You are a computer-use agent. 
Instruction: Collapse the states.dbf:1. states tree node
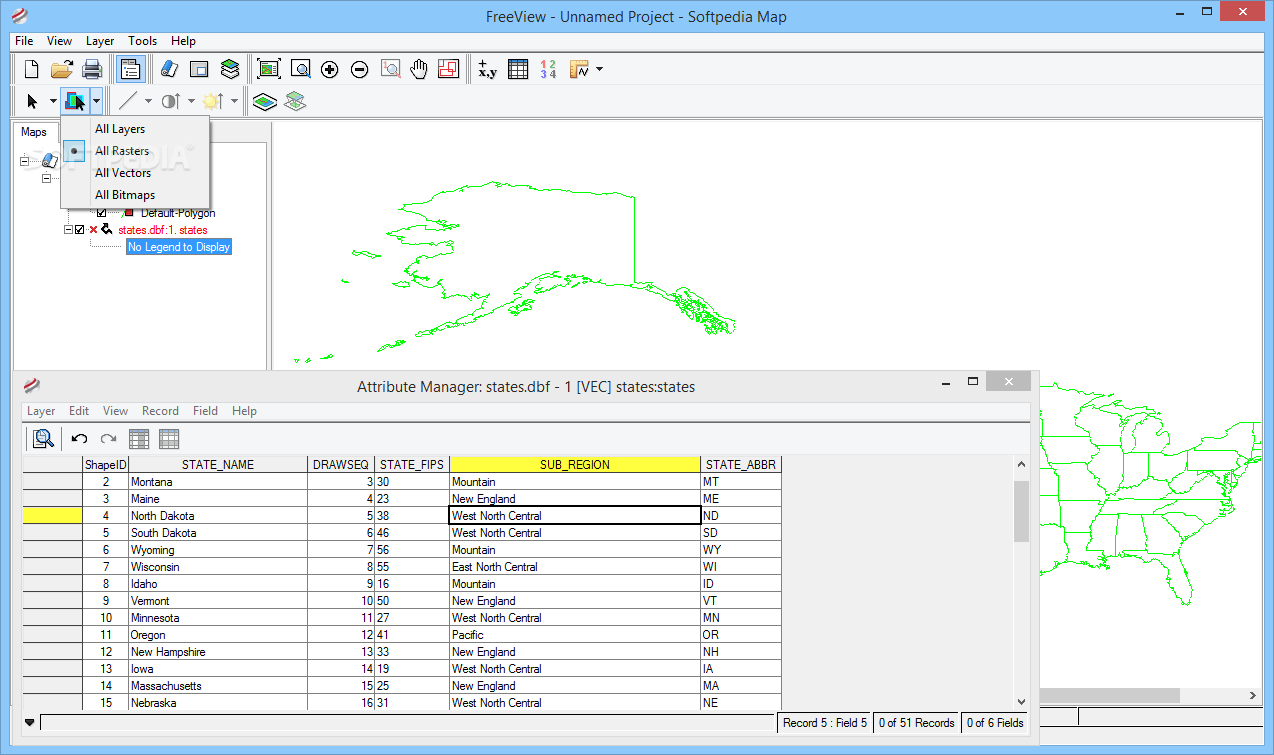click(x=69, y=230)
